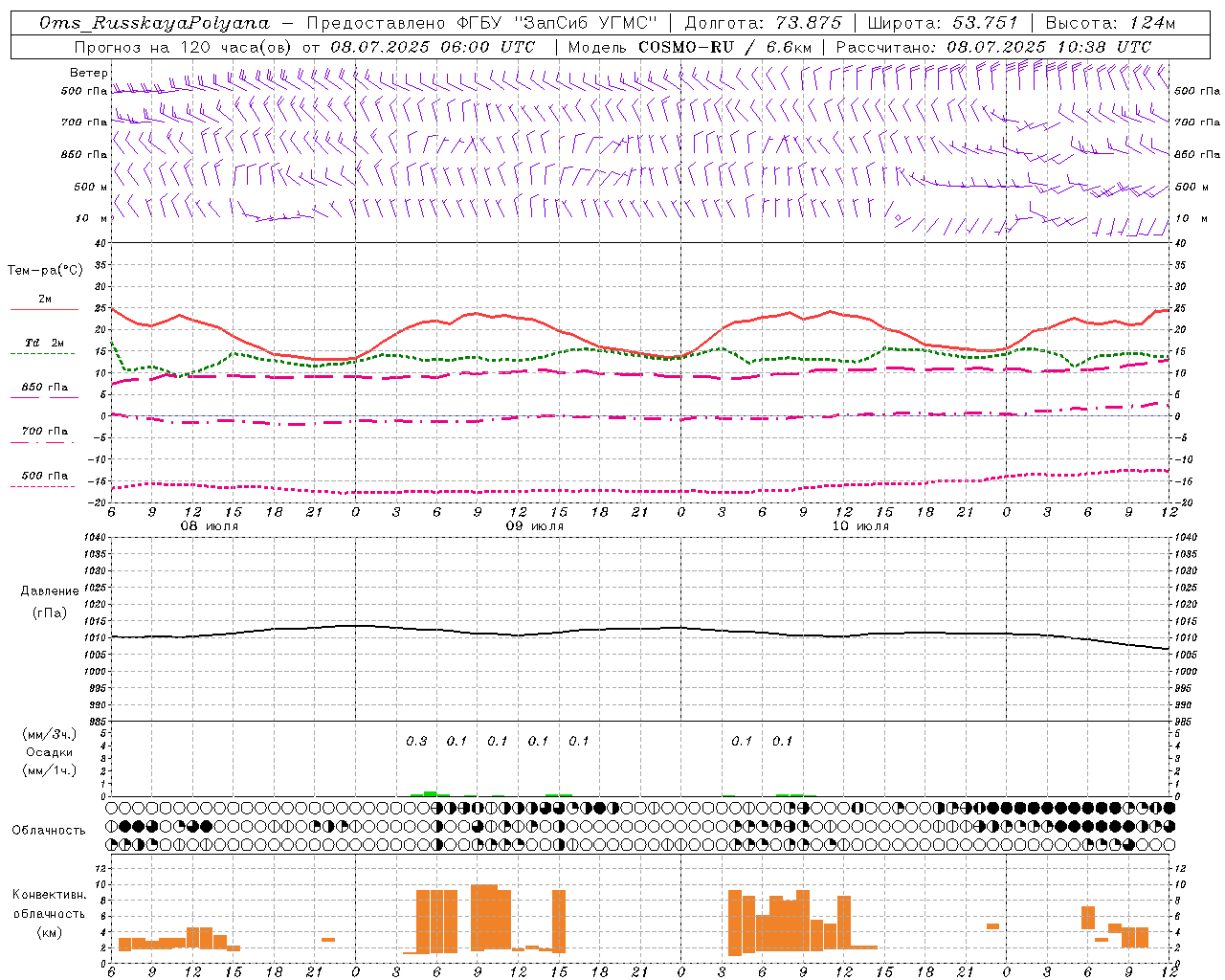Click the 10 июля date label

pos(860,526)
